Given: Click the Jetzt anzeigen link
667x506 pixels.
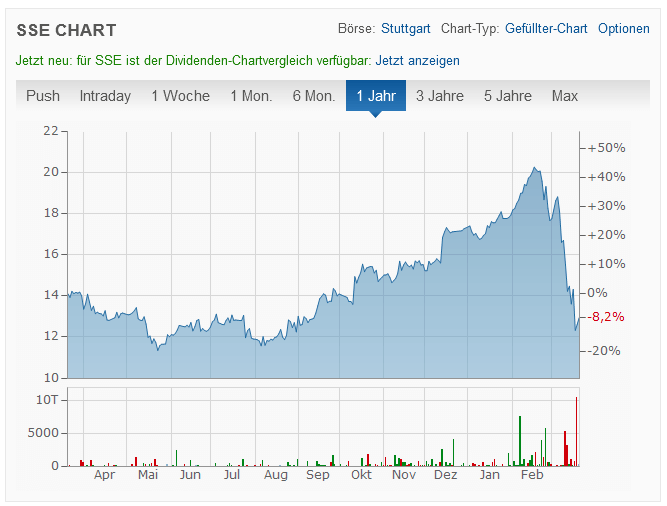Looking at the screenshot, I should [417, 60].
